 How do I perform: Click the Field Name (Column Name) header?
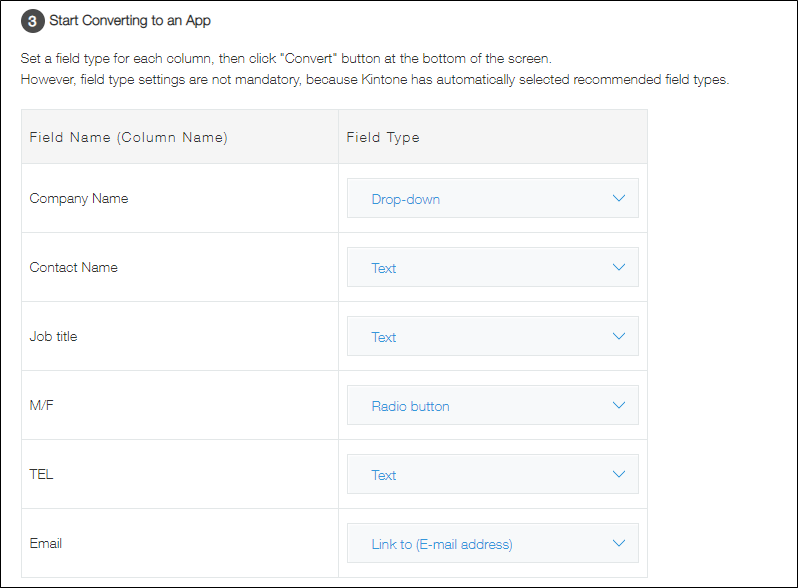click(x=129, y=137)
